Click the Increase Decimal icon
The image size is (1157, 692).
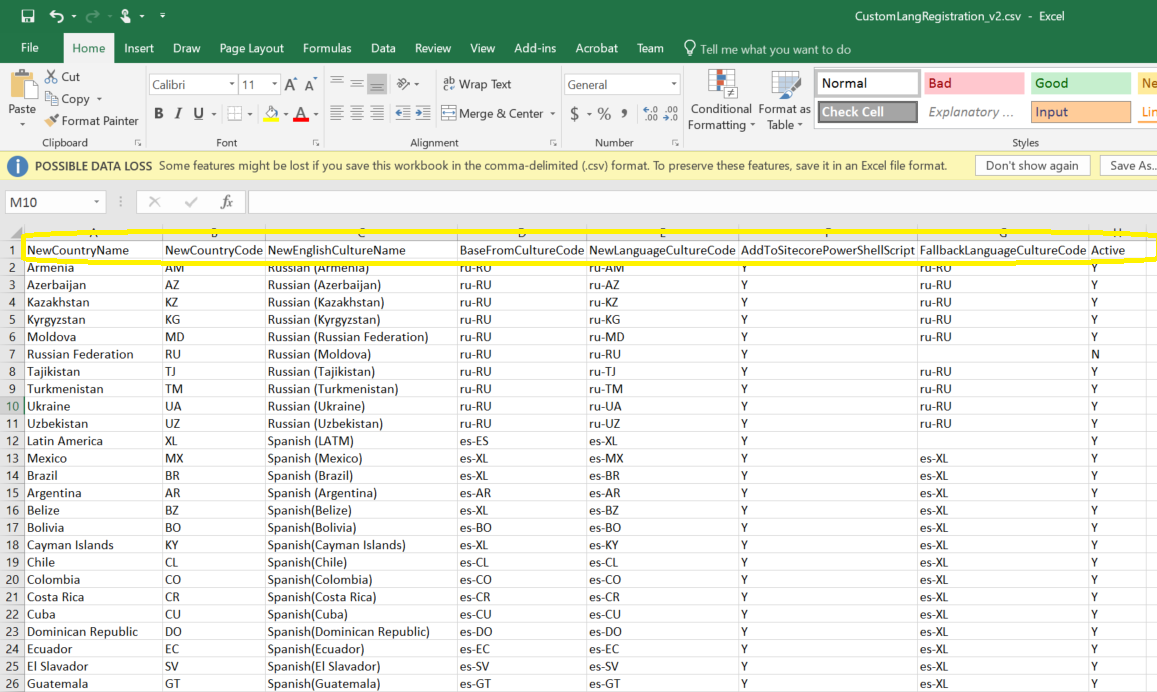[x=650, y=114]
